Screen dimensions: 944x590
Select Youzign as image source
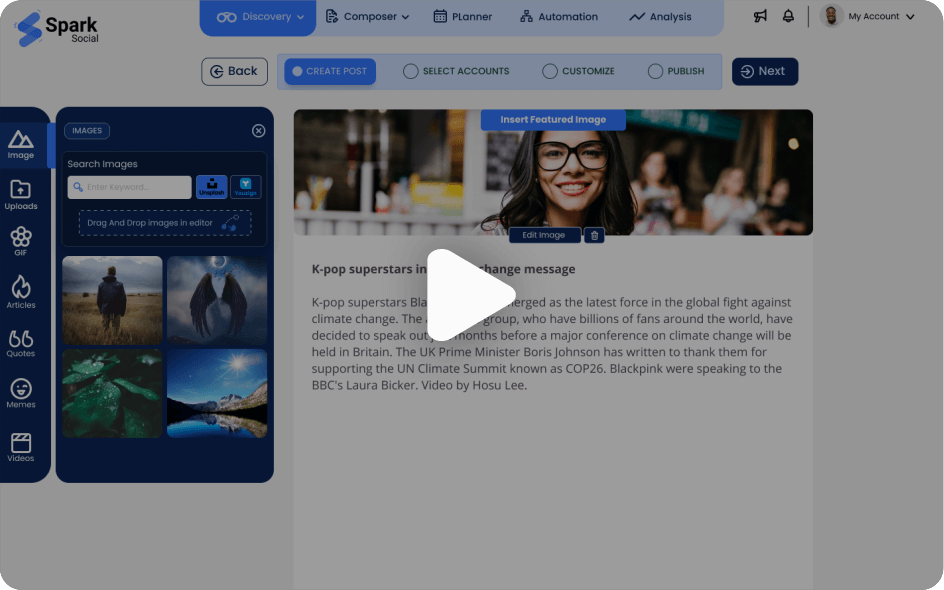tap(246, 187)
